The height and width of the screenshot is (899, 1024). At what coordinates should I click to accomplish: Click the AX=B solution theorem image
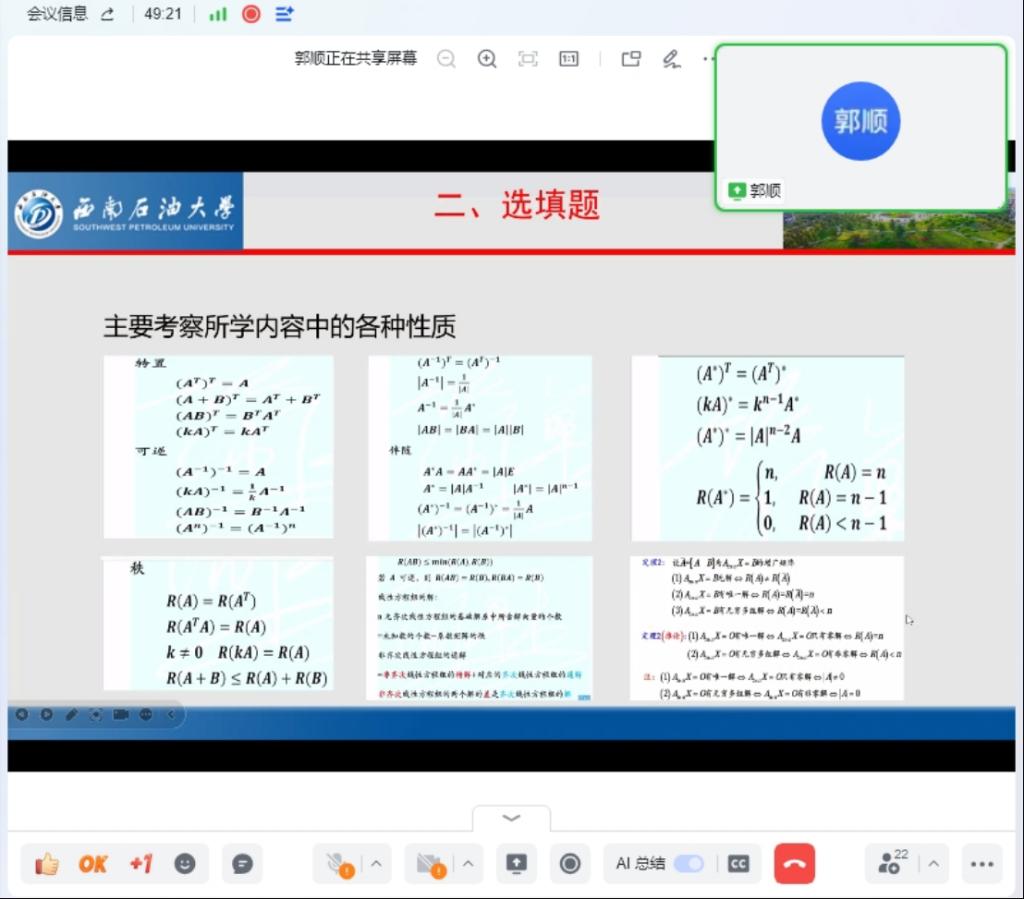point(767,628)
